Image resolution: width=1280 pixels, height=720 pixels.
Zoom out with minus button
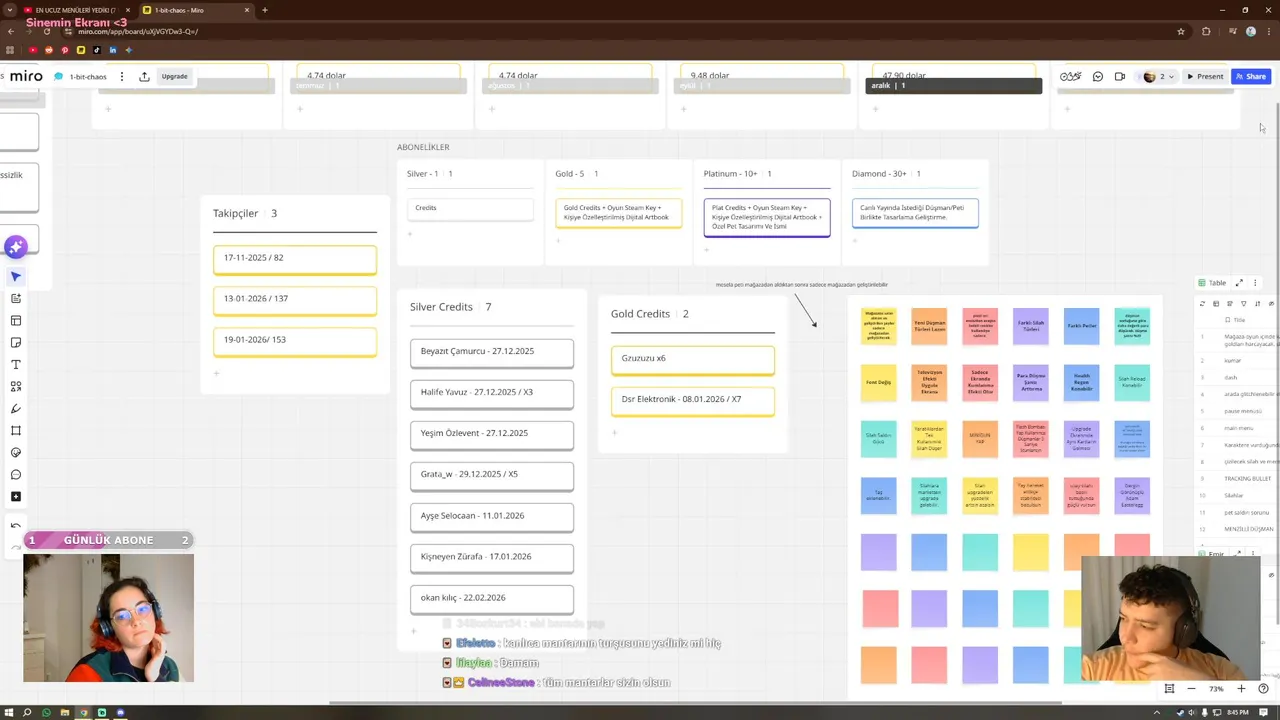point(1191,689)
